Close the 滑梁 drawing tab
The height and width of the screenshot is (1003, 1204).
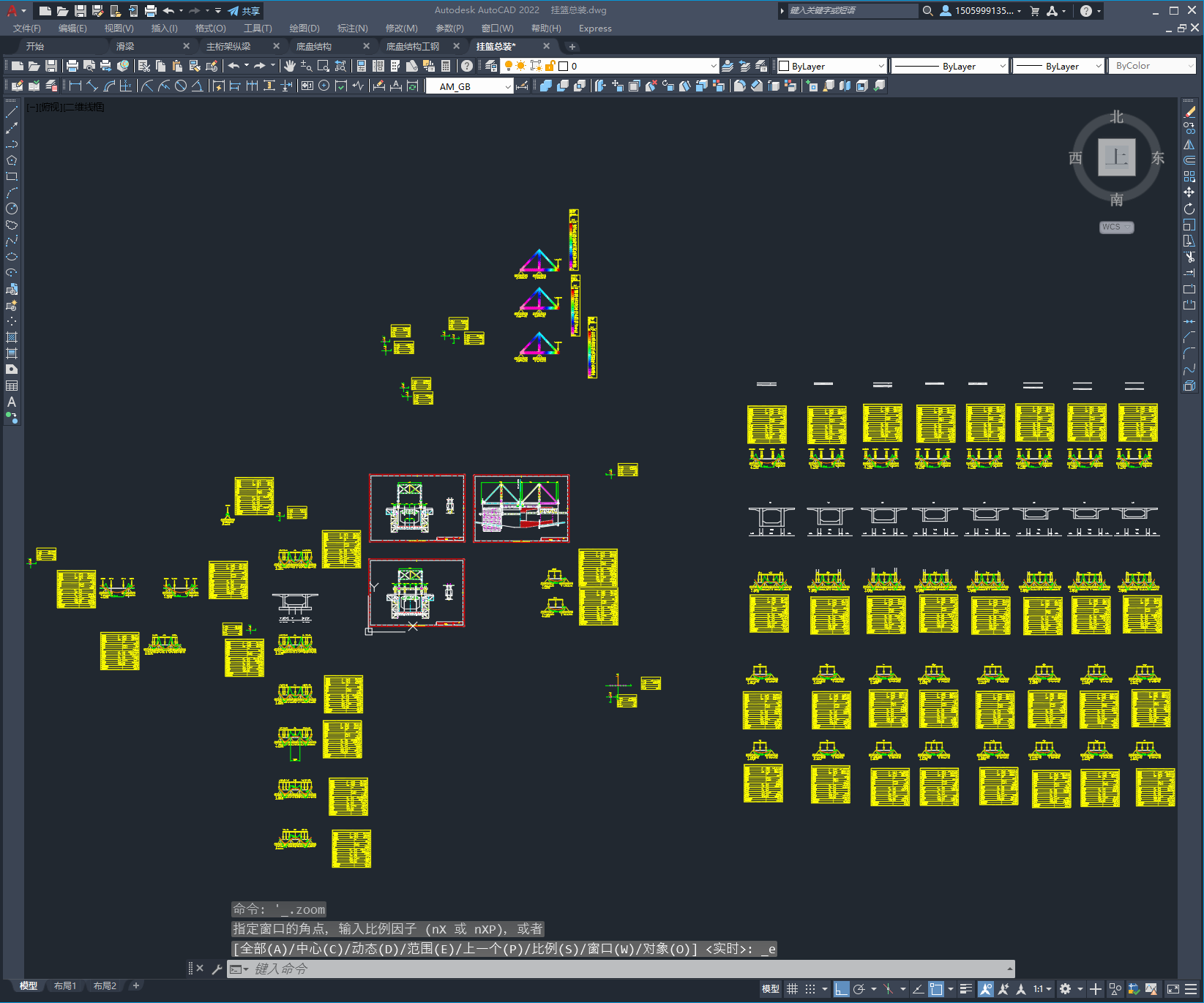coord(186,46)
